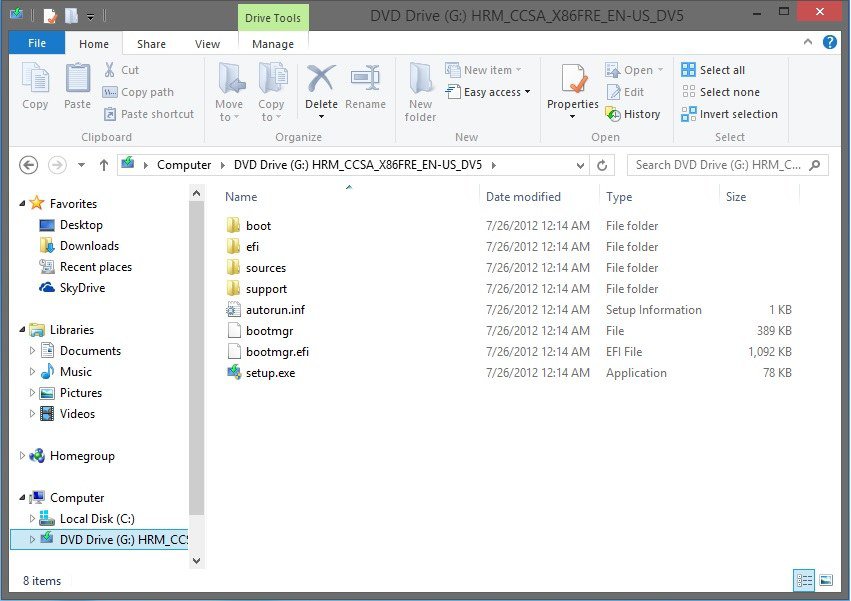
Task: Refresh the current folder view
Action: tap(602, 165)
